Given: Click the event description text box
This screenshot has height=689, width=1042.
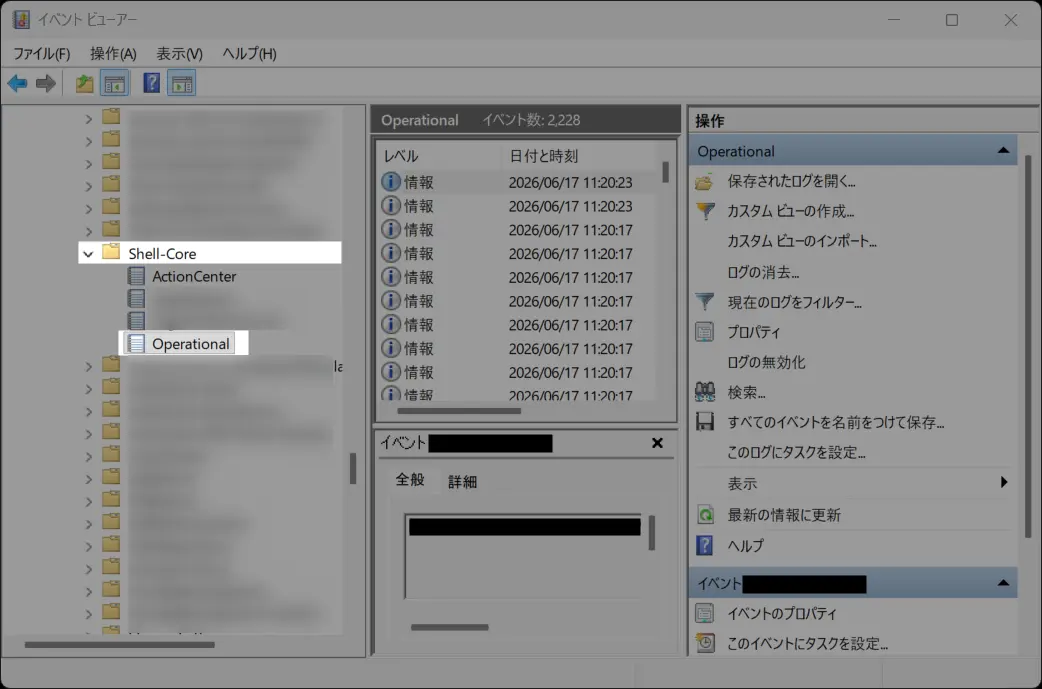Looking at the screenshot, I should [524, 557].
